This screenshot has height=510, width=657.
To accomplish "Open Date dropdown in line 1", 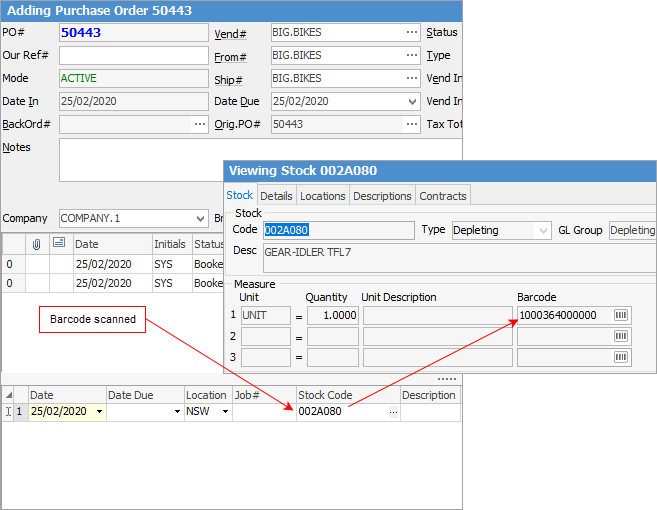I will 99,412.
